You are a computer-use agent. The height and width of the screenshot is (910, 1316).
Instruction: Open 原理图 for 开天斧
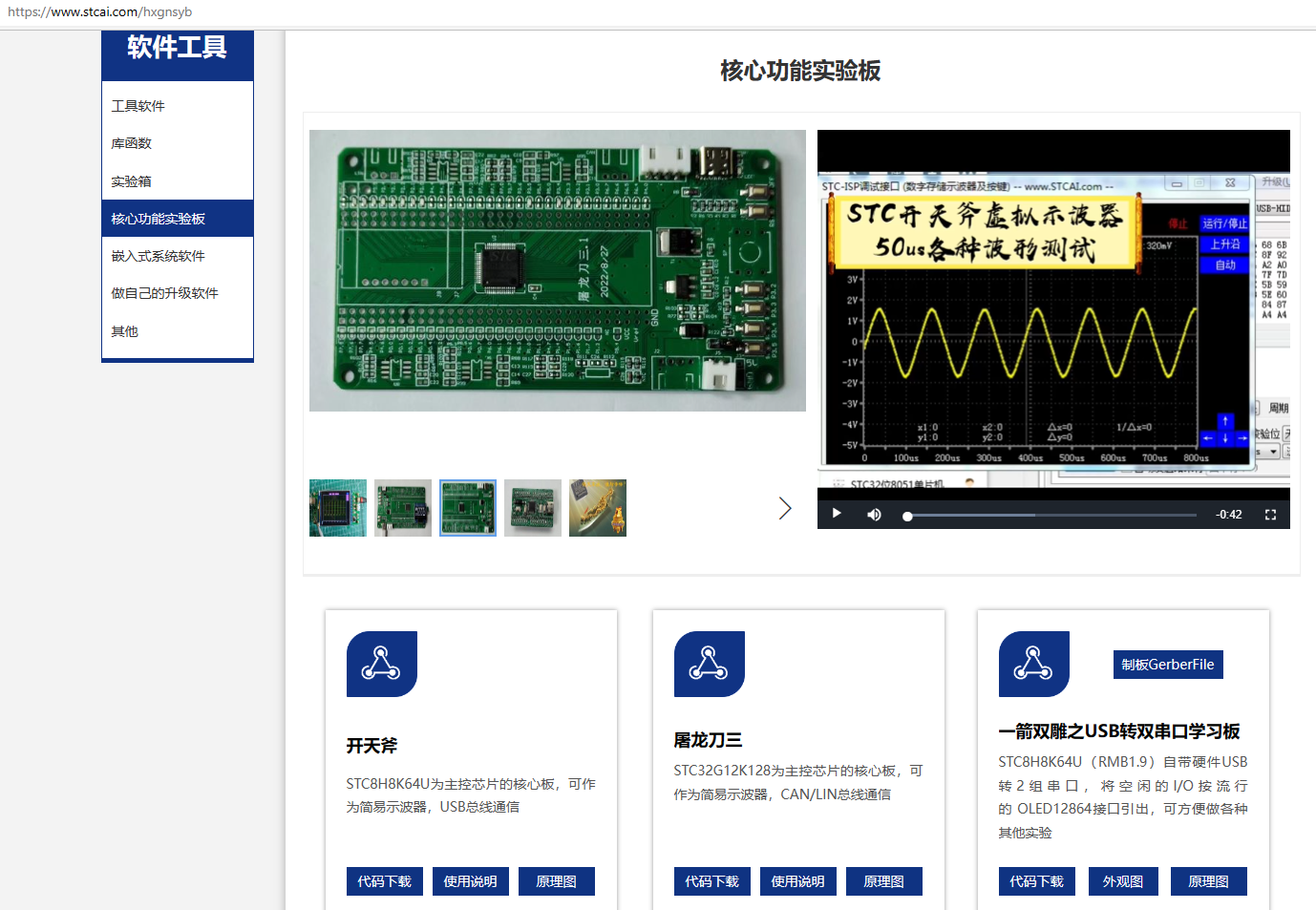[x=557, y=881]
